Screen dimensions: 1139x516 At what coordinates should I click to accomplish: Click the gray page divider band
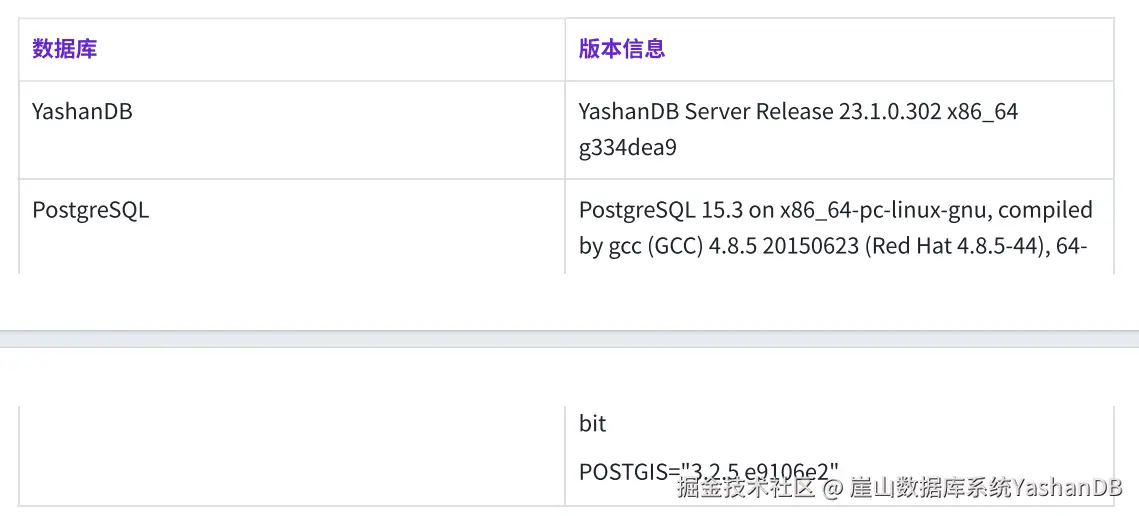pyautogui.click(x=570, y=339)
